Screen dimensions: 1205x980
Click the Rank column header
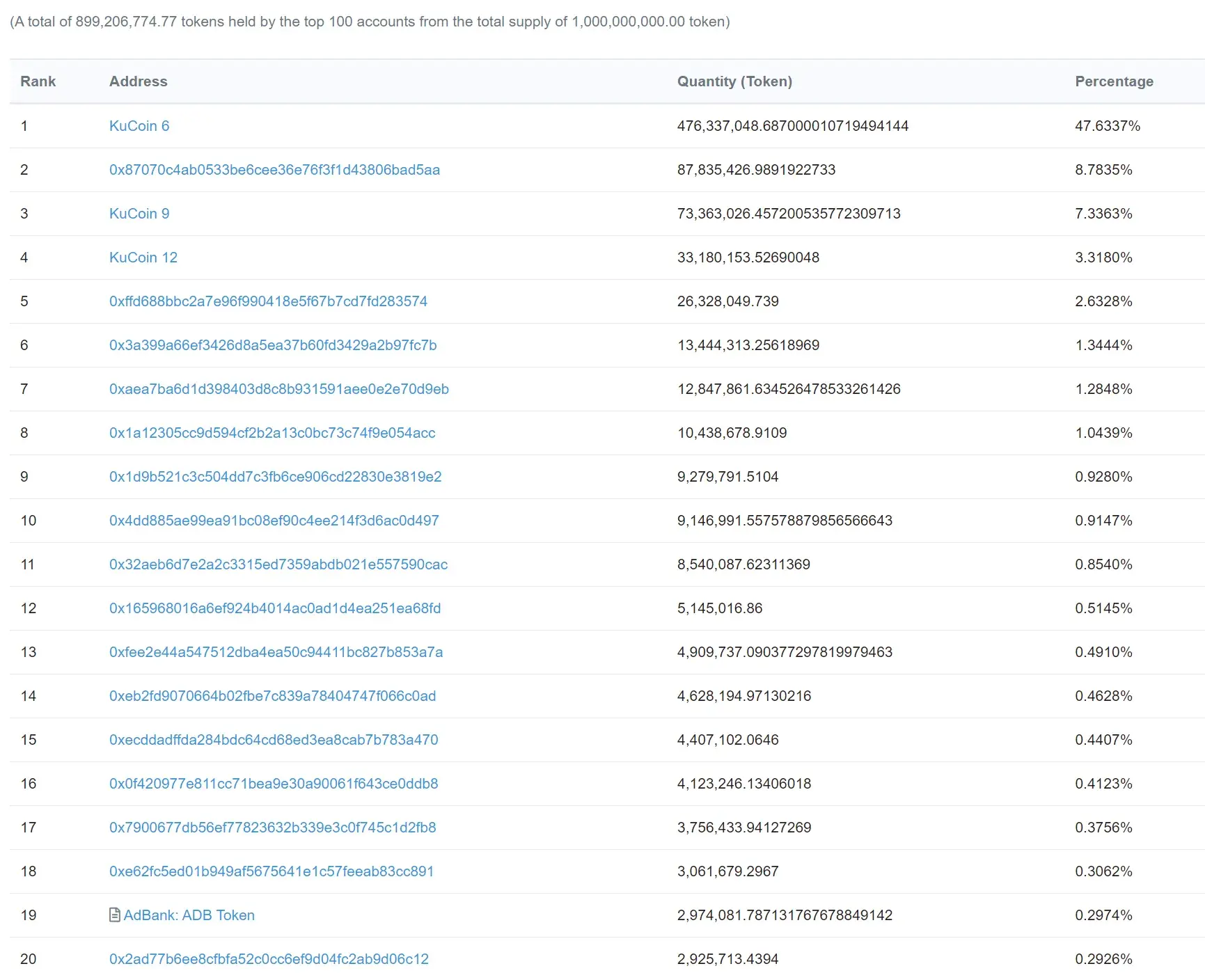click(38, 81)
